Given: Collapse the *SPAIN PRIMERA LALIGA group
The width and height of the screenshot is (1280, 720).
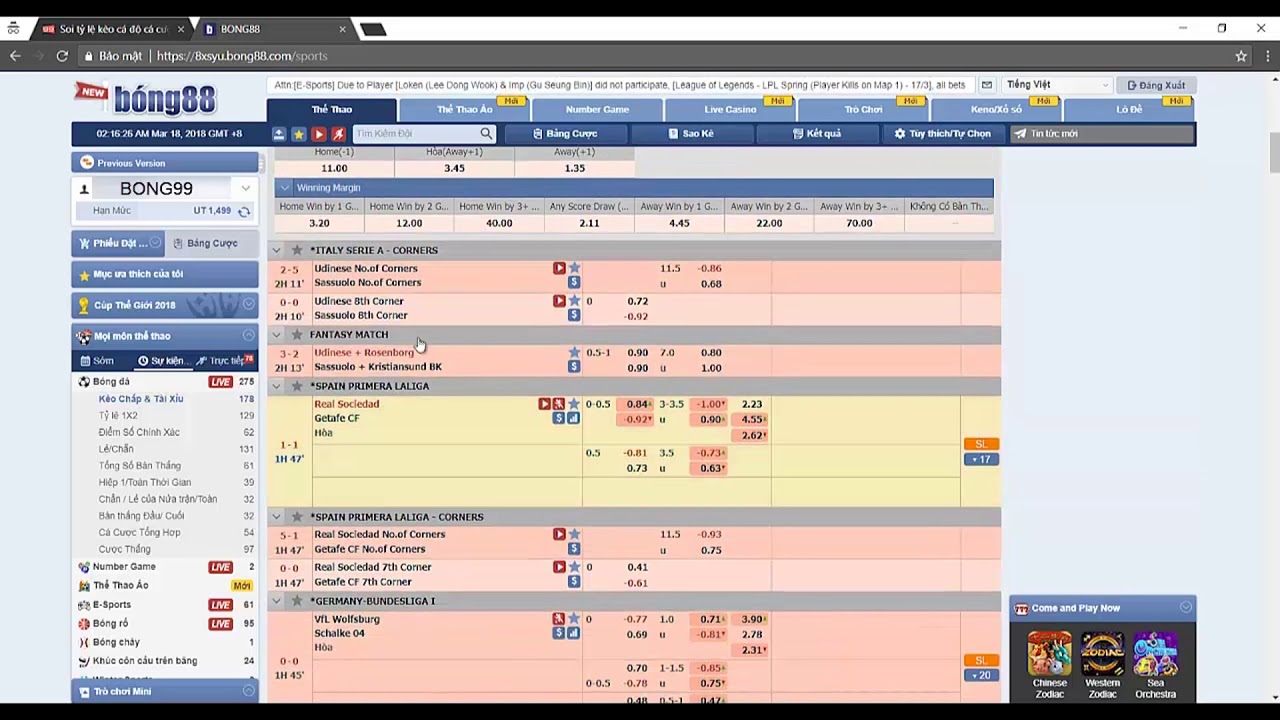Looking at the screenshot, I should coord(277,386).
